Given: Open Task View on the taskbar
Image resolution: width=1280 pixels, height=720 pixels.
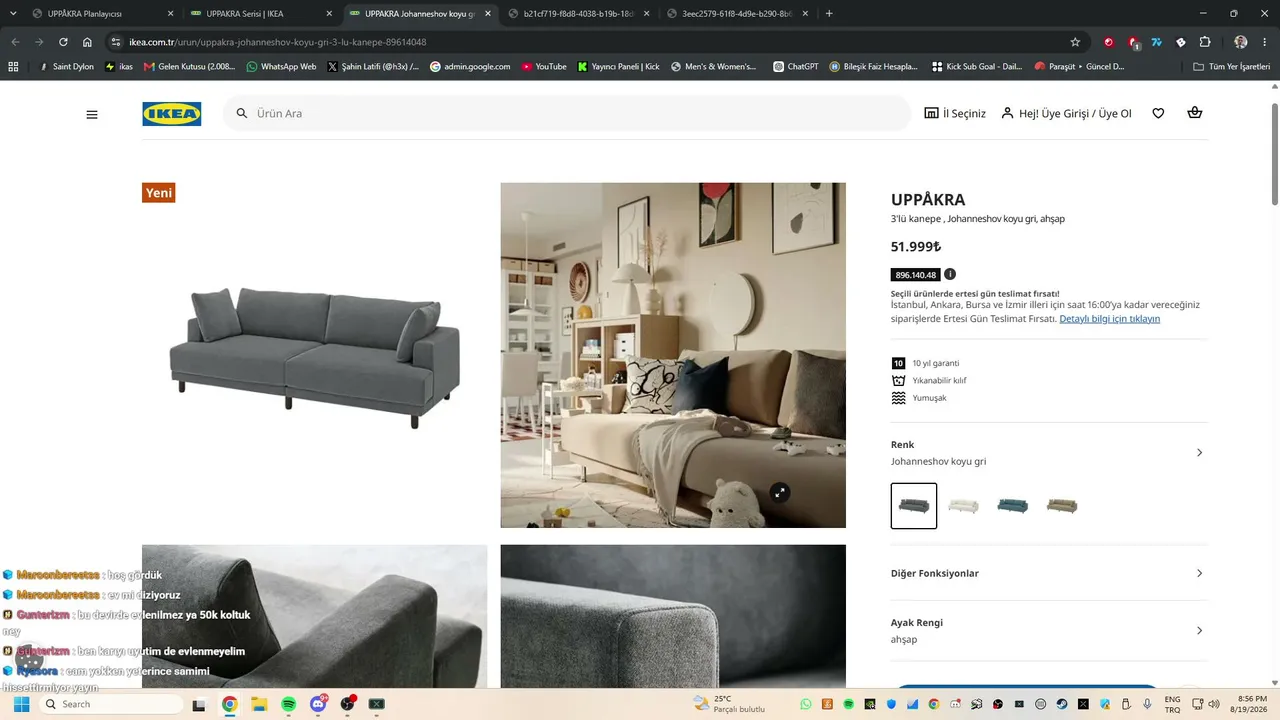Looking at the screenshot, I should coord(199,704).
